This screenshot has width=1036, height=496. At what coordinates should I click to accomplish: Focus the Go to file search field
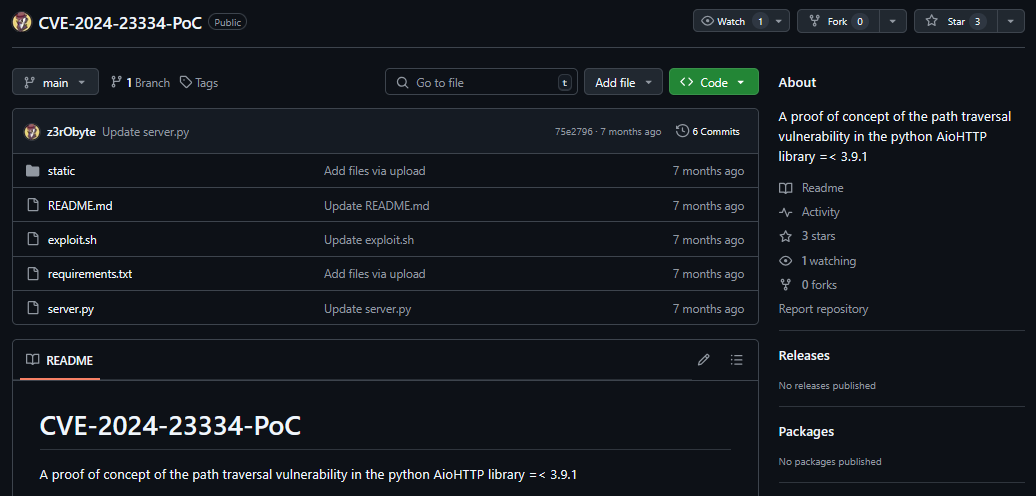[481, 83]
